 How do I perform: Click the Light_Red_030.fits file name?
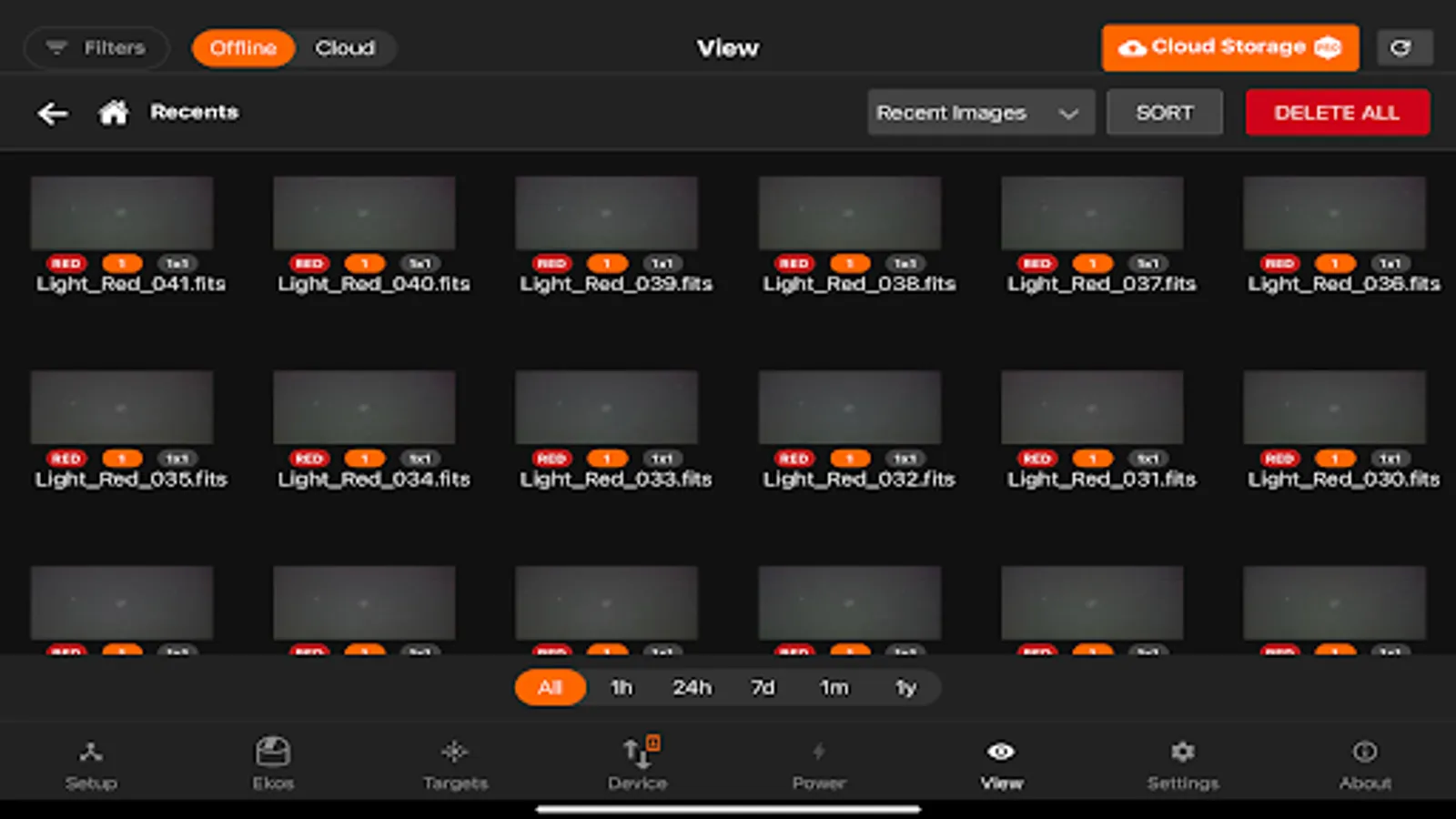tap(1344, 479)
